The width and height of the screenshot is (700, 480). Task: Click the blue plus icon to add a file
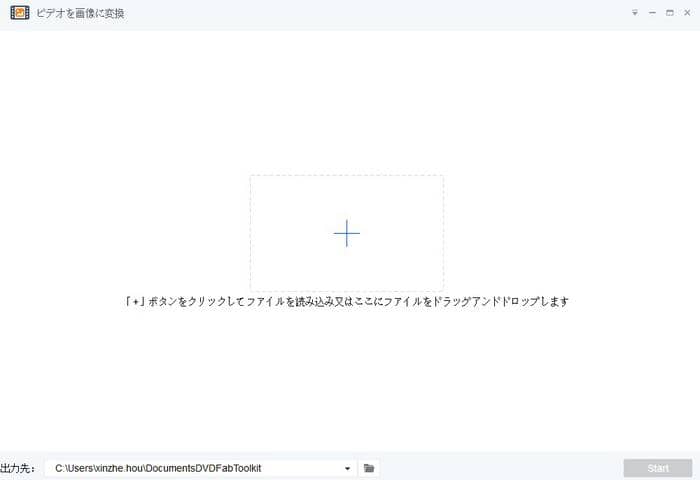click(347, 233)
